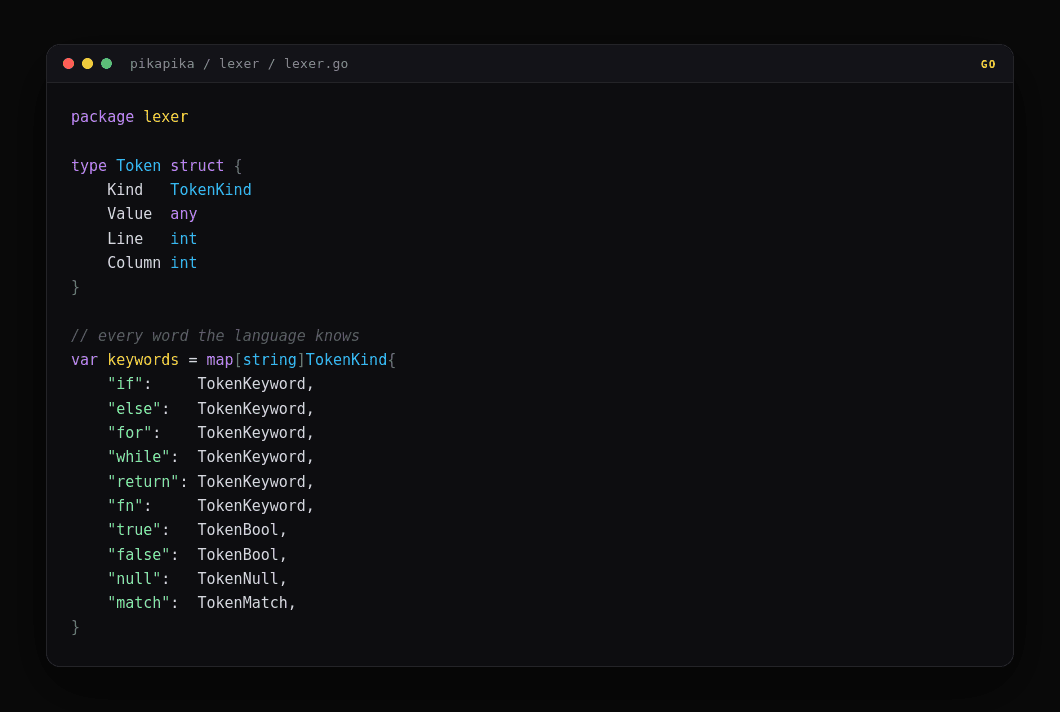Screen dimensions: 1060x712
Task: Click the "struct" keyword
Action: (x=197, y=166)
